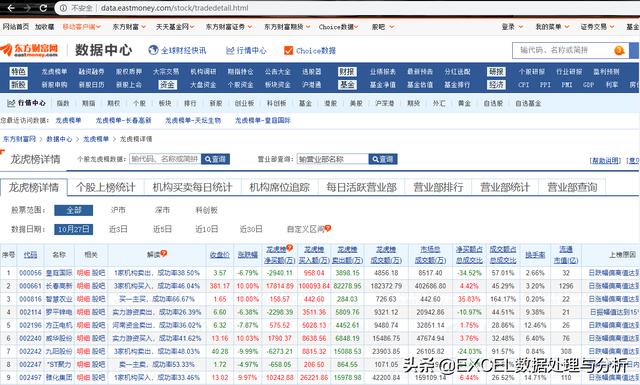The height and width of the screenshot is (385, 640).
Task: Select the 近30日 date range
Action: pos(251,229)
